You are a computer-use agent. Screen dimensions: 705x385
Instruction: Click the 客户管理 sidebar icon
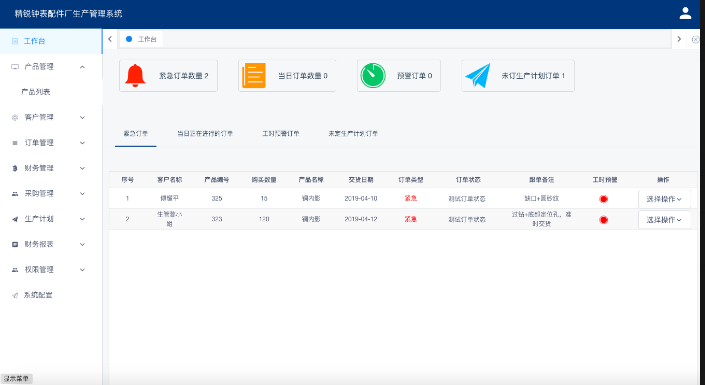[15, 117]
